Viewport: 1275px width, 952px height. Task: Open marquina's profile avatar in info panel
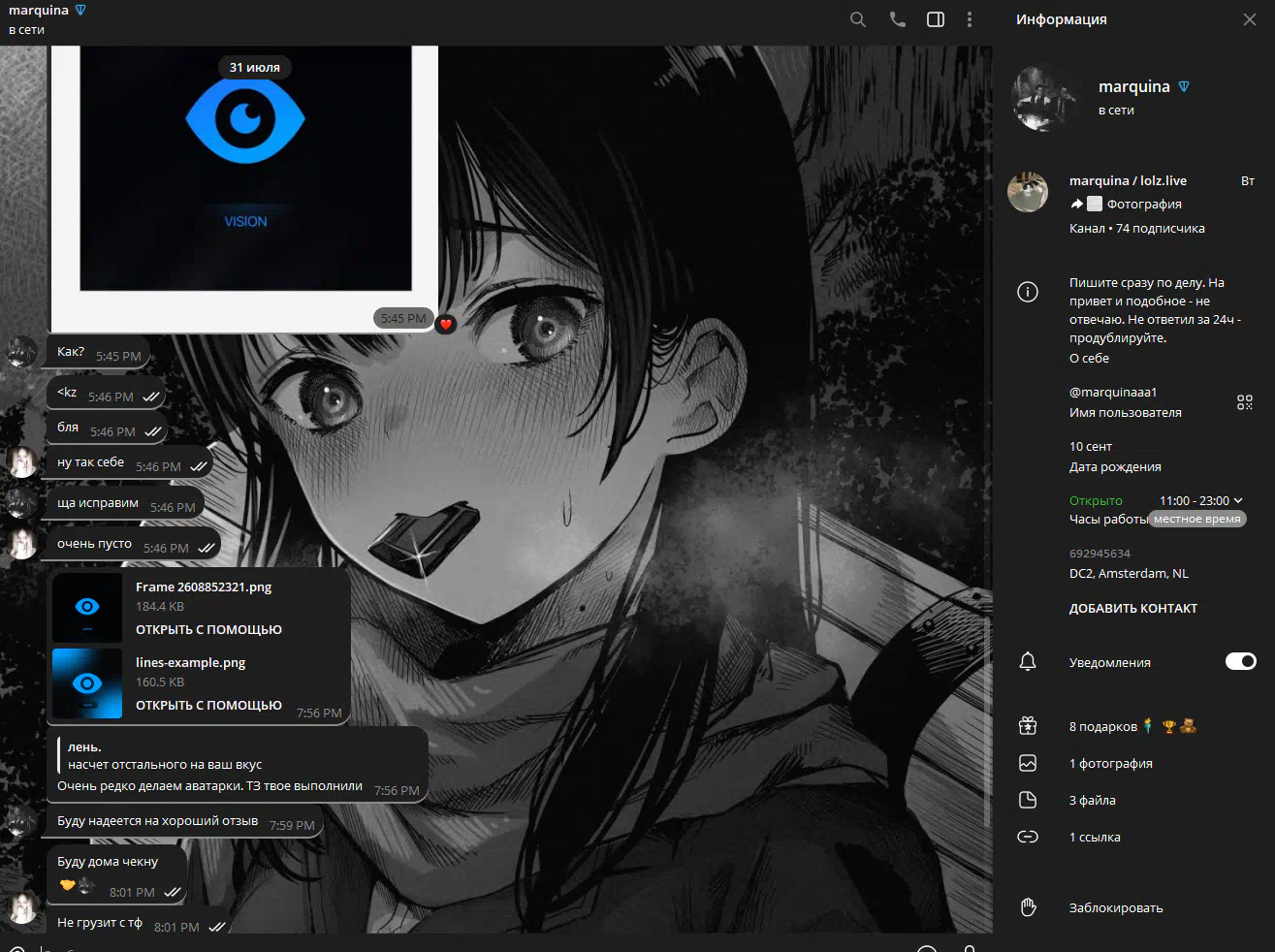click(x=1046, y=98)
